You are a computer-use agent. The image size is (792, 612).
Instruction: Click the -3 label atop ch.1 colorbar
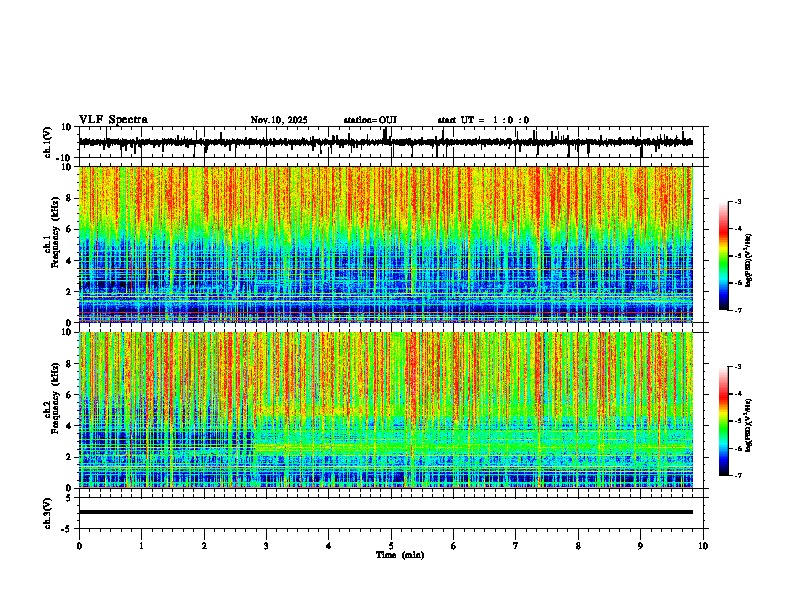coord(738,201)
